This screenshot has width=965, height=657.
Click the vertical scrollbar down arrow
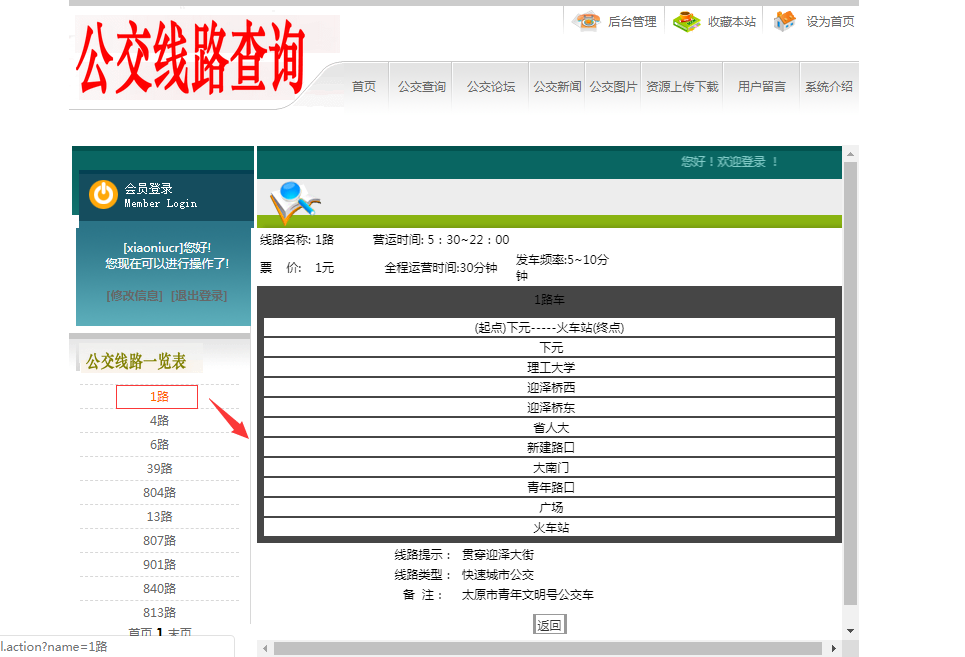[x=850, y=631]
